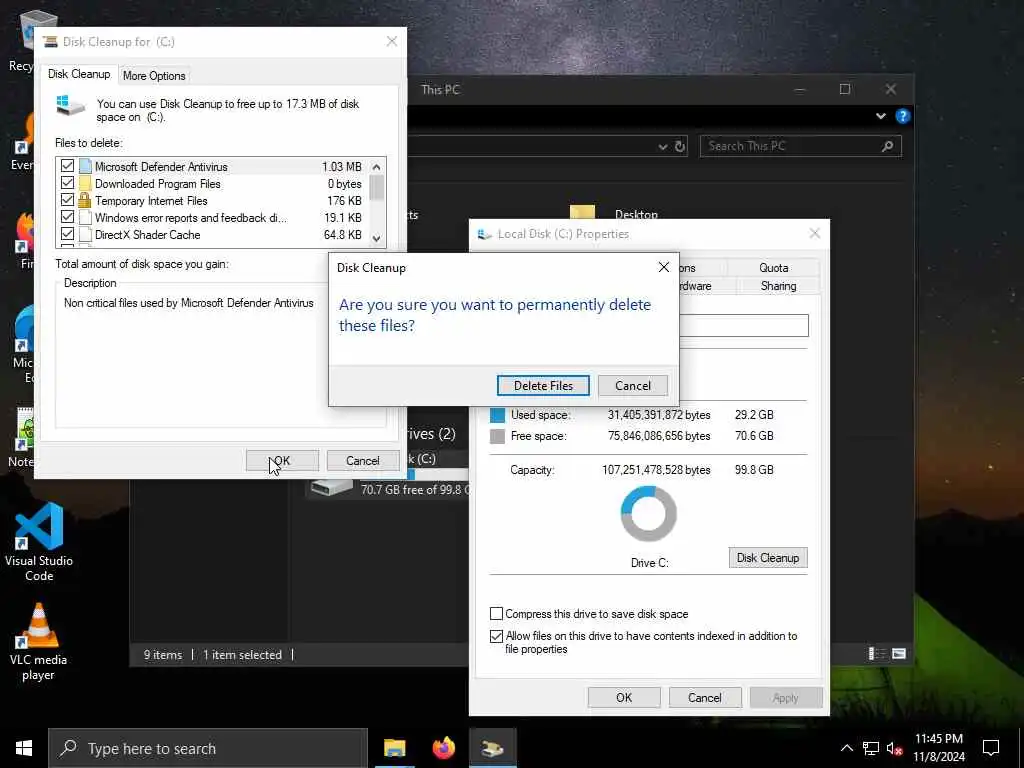Click the Local Disk (C:) Properties title icon

click(485, 234)
